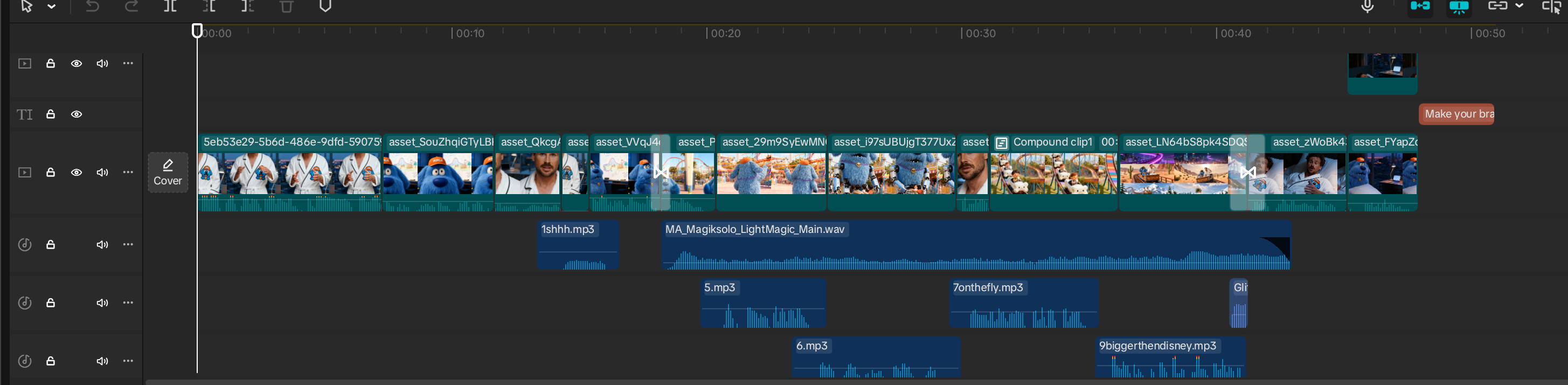Hide the top overlay video track
1568x385 pixels.
[77, 63]
